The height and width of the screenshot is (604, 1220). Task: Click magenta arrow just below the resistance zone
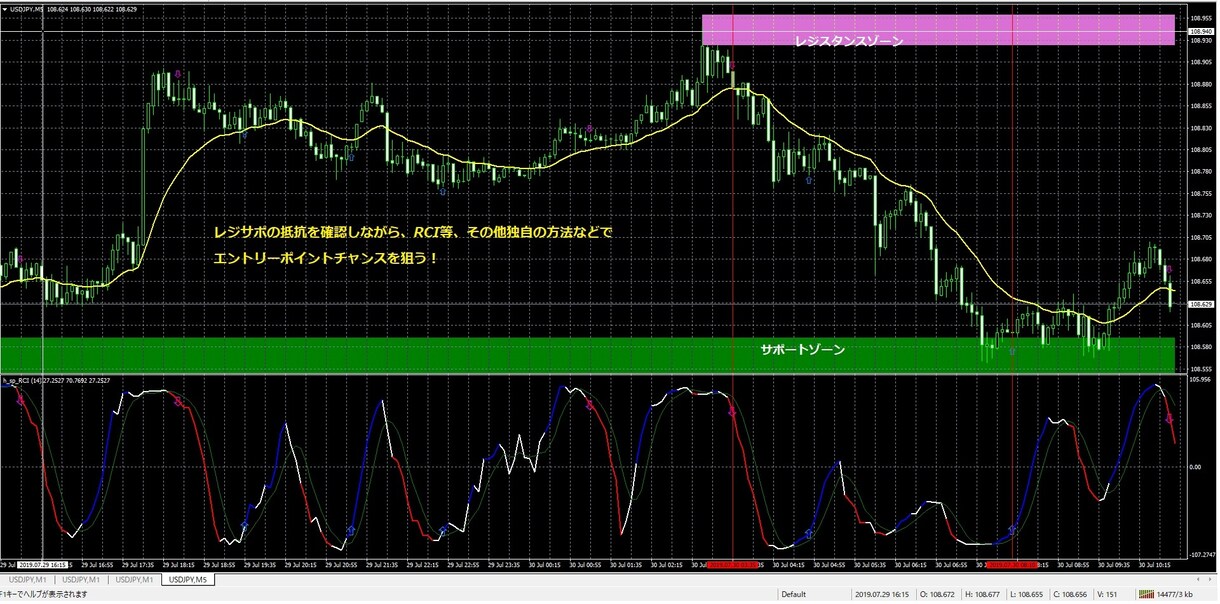[731, 66]
